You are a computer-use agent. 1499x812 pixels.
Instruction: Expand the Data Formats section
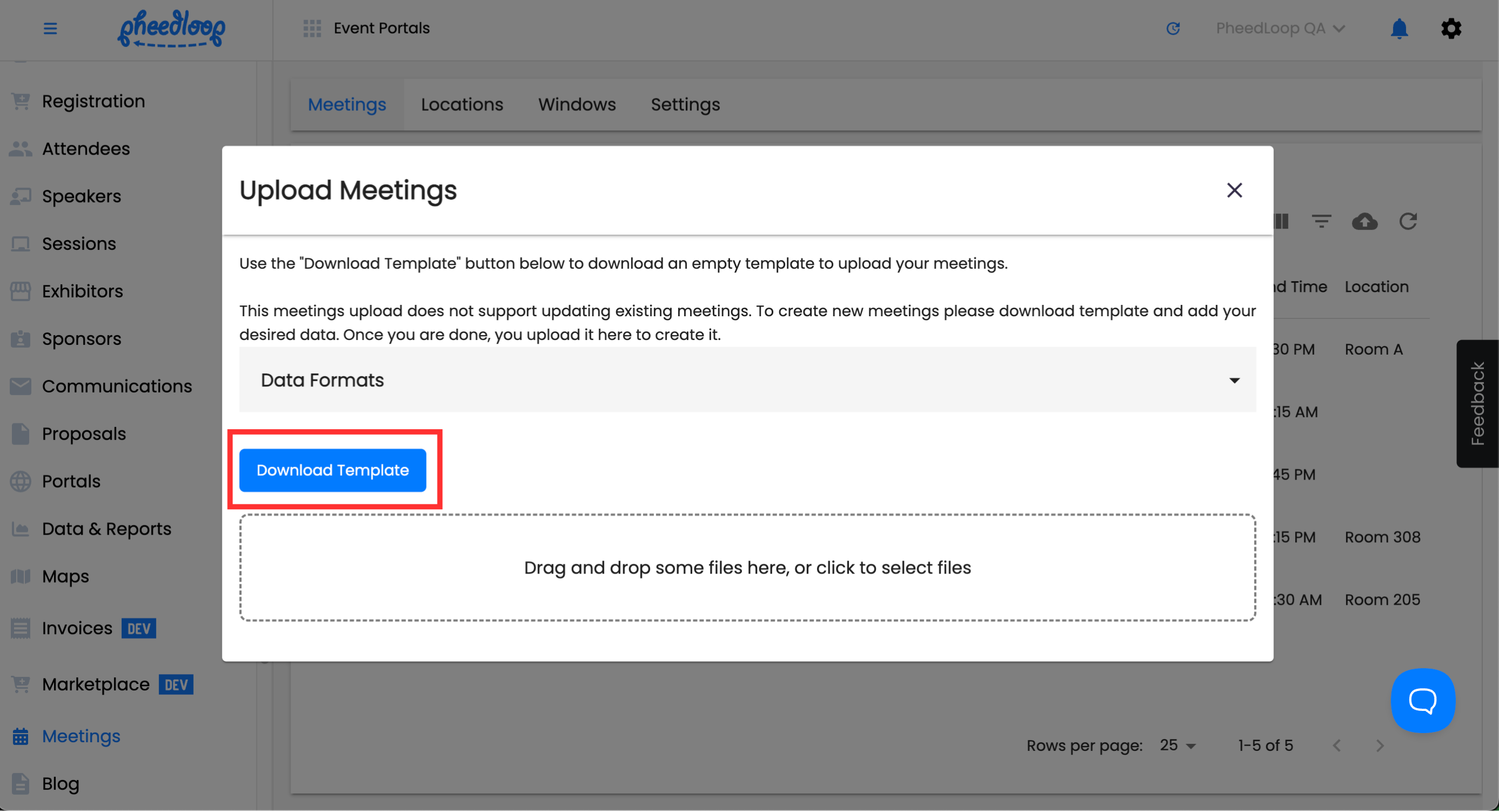coord(747,381)
